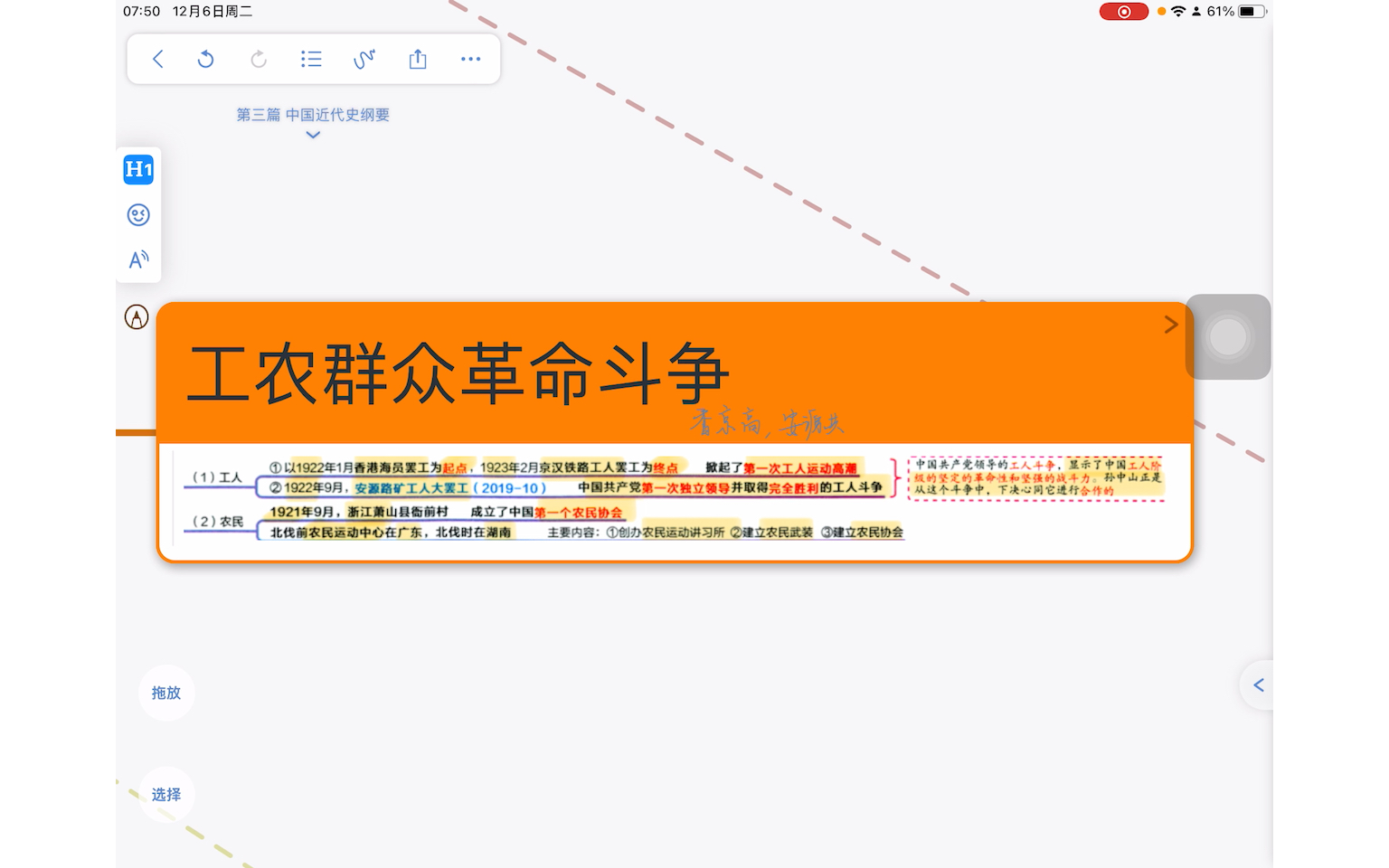Undo the last action

point(206,60)
